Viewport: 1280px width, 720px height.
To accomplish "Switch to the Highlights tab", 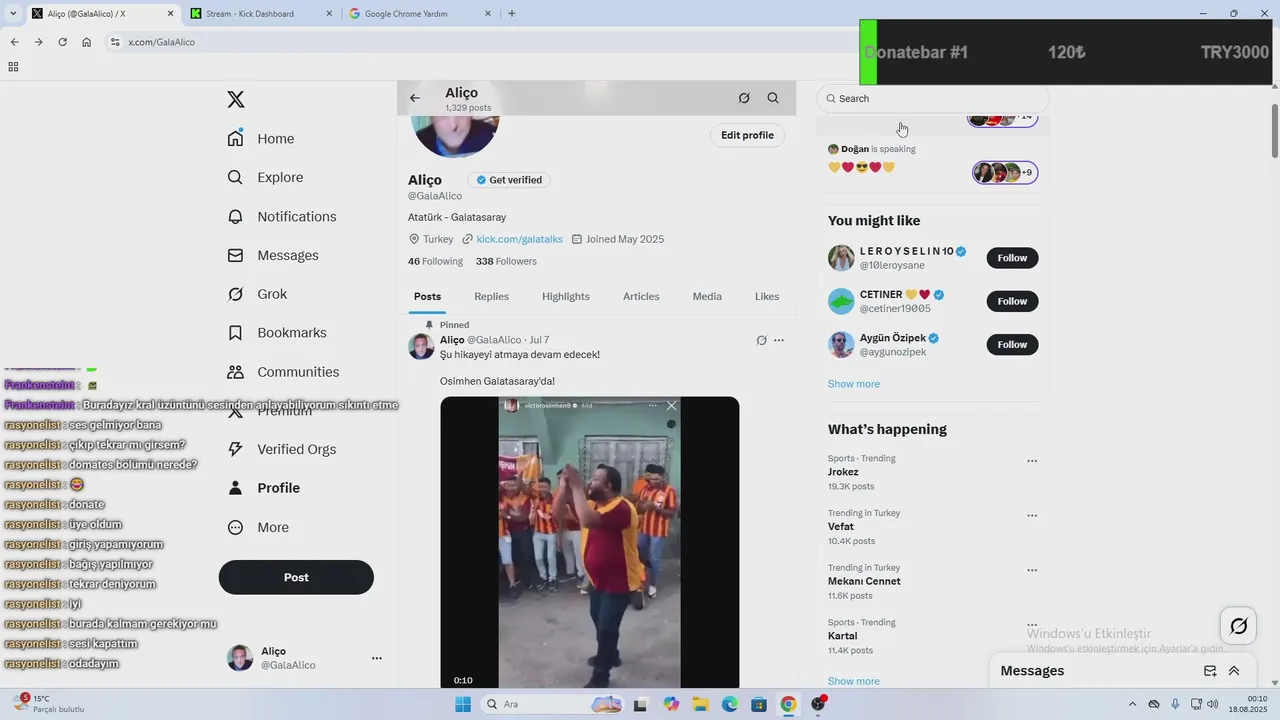I will 566,297.
